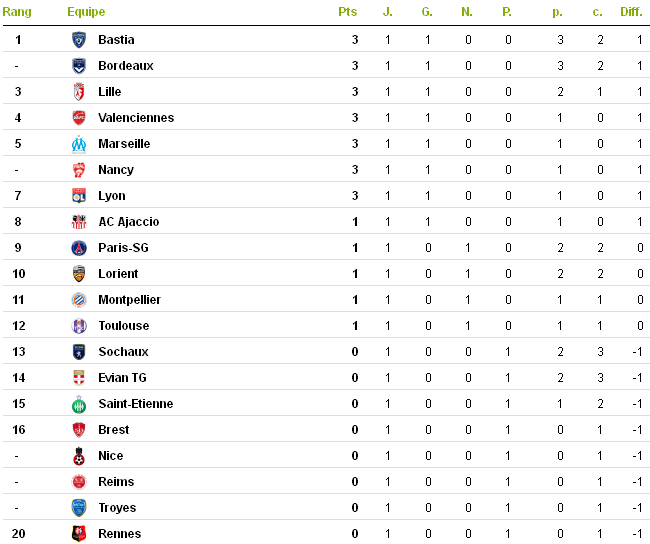
Task: Select the Evian TG team name
Action: tap(122, 378)
